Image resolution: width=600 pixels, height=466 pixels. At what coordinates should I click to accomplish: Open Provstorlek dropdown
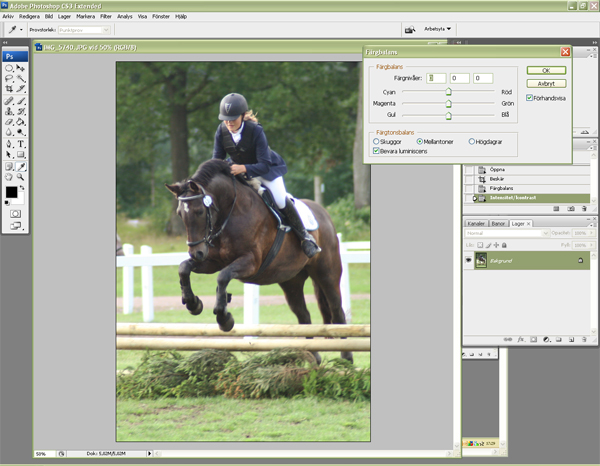84,30
